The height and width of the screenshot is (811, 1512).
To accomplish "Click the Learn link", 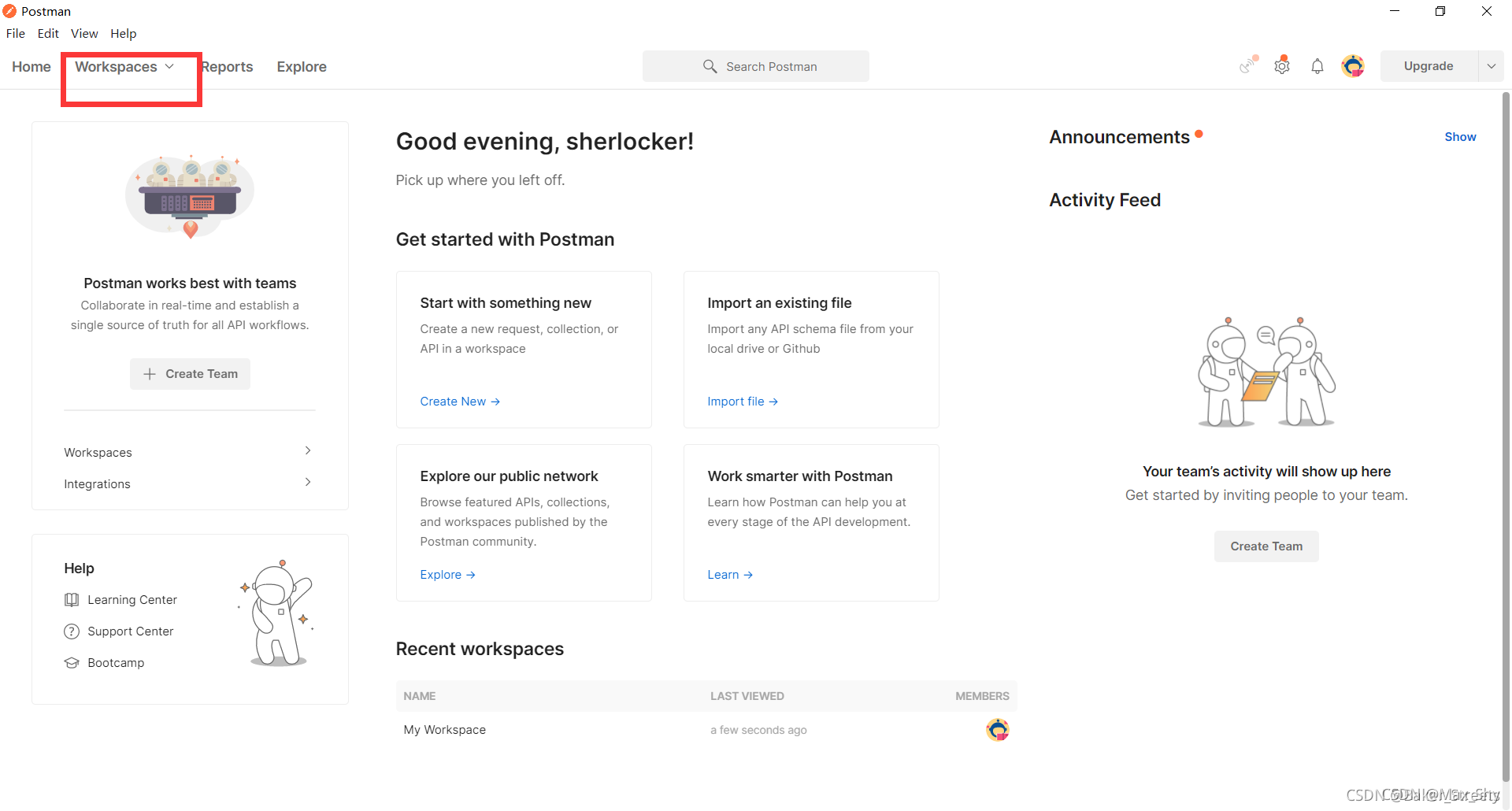I will pos(730,575).
